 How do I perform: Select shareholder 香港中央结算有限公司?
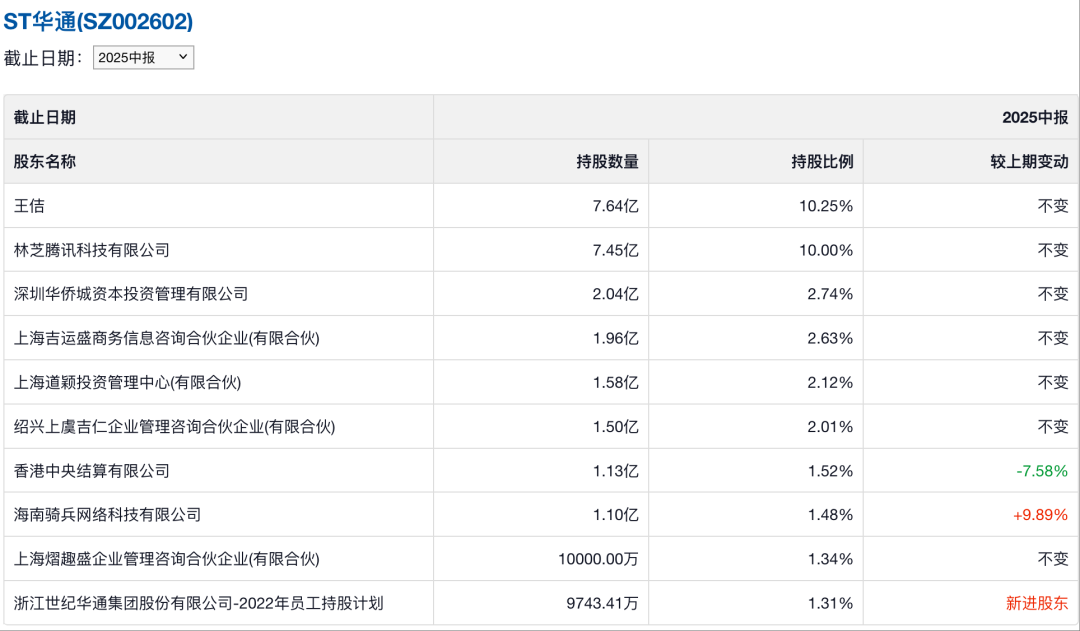tap(92, 471)
